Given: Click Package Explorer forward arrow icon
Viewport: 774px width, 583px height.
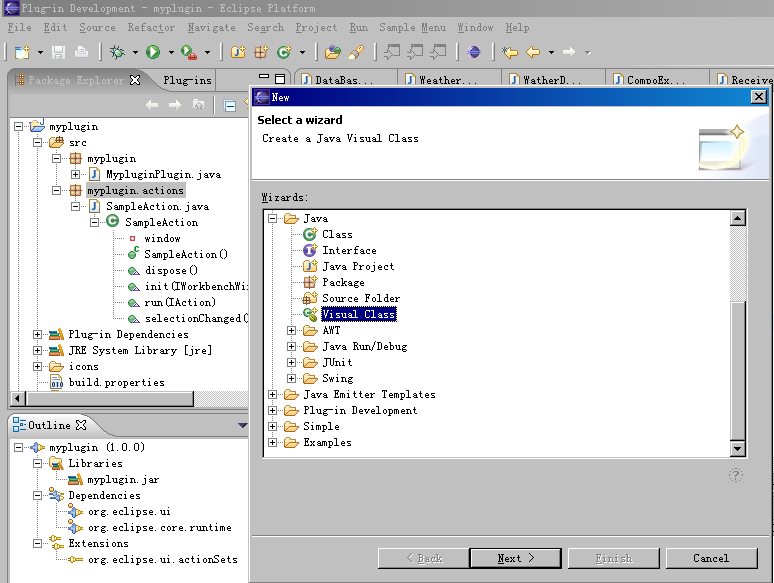Looking at the screenshot, I should pos(175,105).
